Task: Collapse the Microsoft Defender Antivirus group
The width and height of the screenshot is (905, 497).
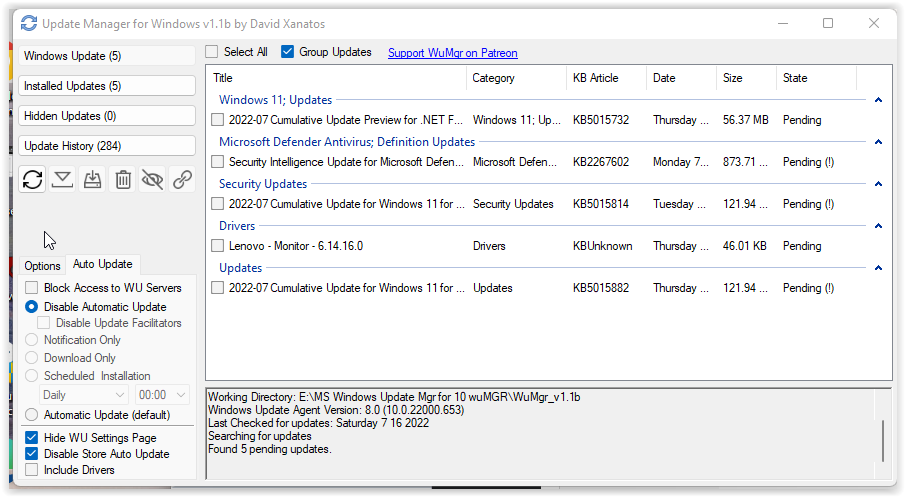Action: 878,142
